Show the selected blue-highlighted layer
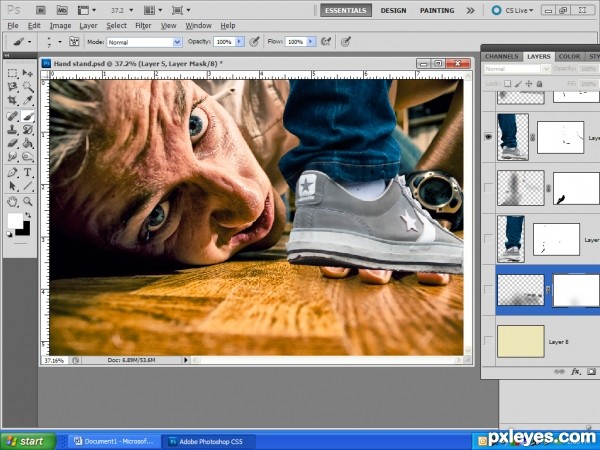 click(488, 290)
